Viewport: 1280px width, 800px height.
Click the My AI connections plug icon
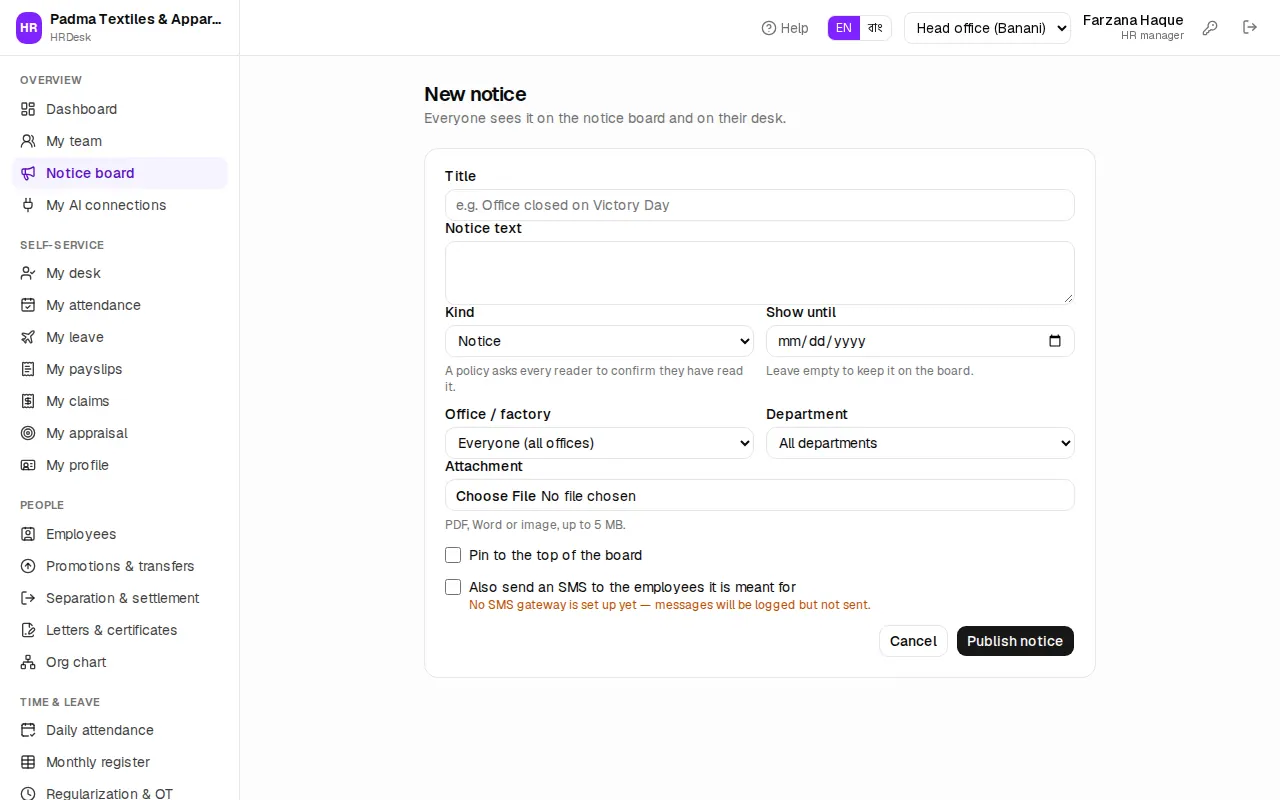28,205
